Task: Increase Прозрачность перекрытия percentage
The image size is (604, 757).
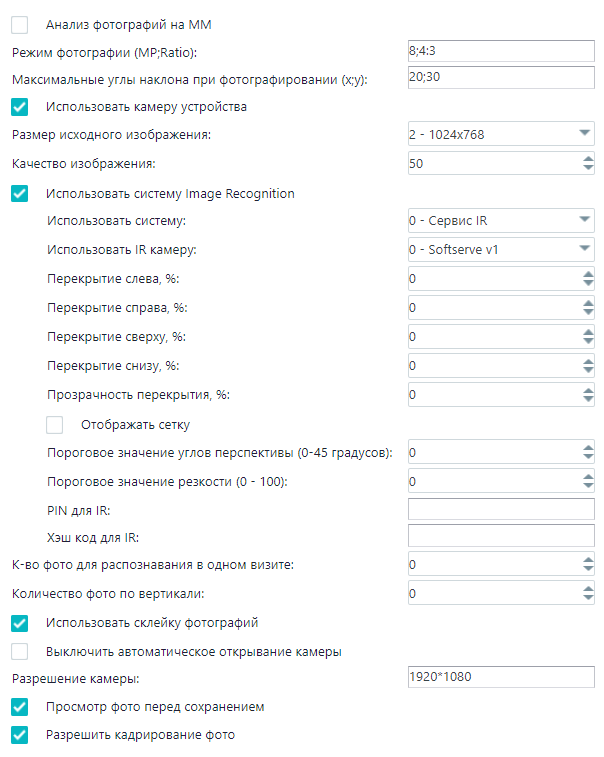Action: coord(588,390)
